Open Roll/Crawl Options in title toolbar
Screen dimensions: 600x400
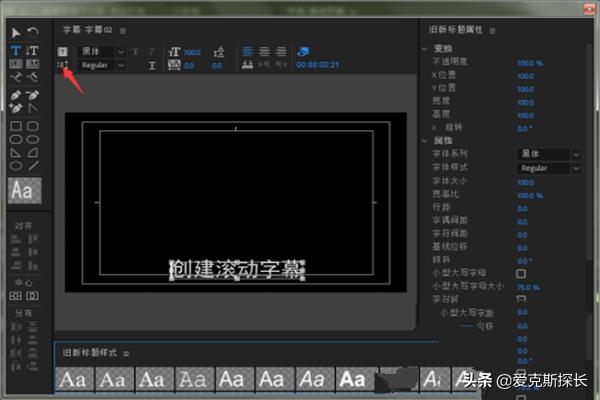tap(62, 65)
